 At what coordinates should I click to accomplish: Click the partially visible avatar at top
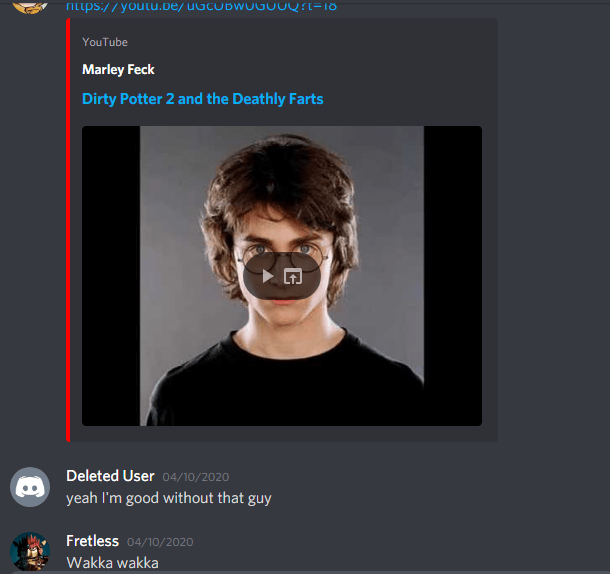point(30,7)
